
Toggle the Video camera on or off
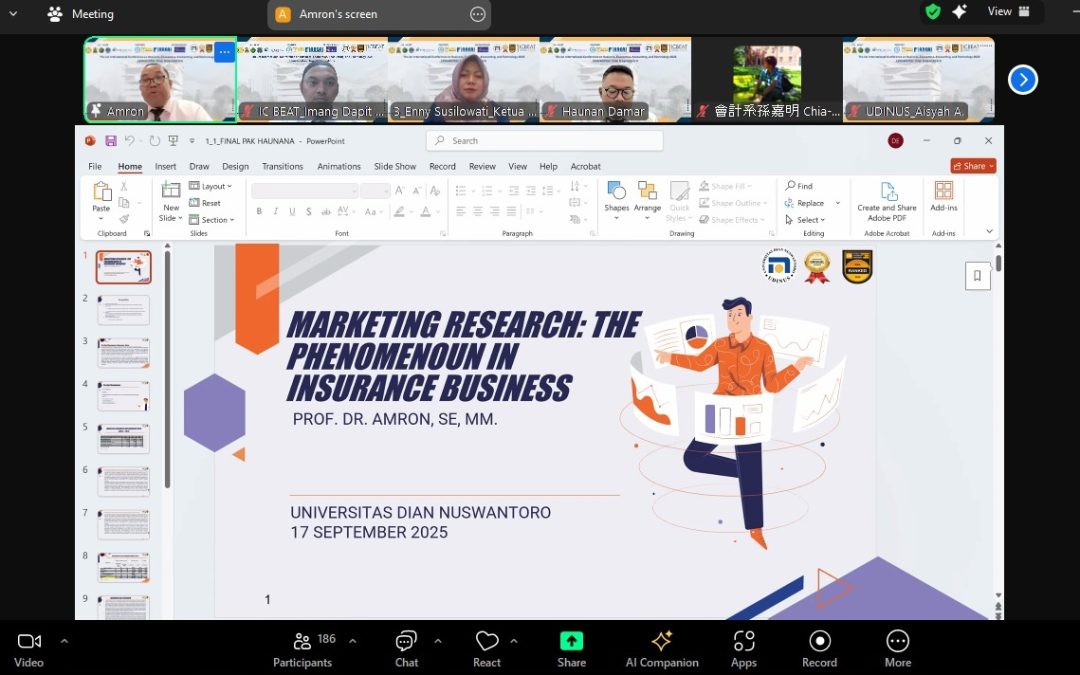(x=29, y=648)
